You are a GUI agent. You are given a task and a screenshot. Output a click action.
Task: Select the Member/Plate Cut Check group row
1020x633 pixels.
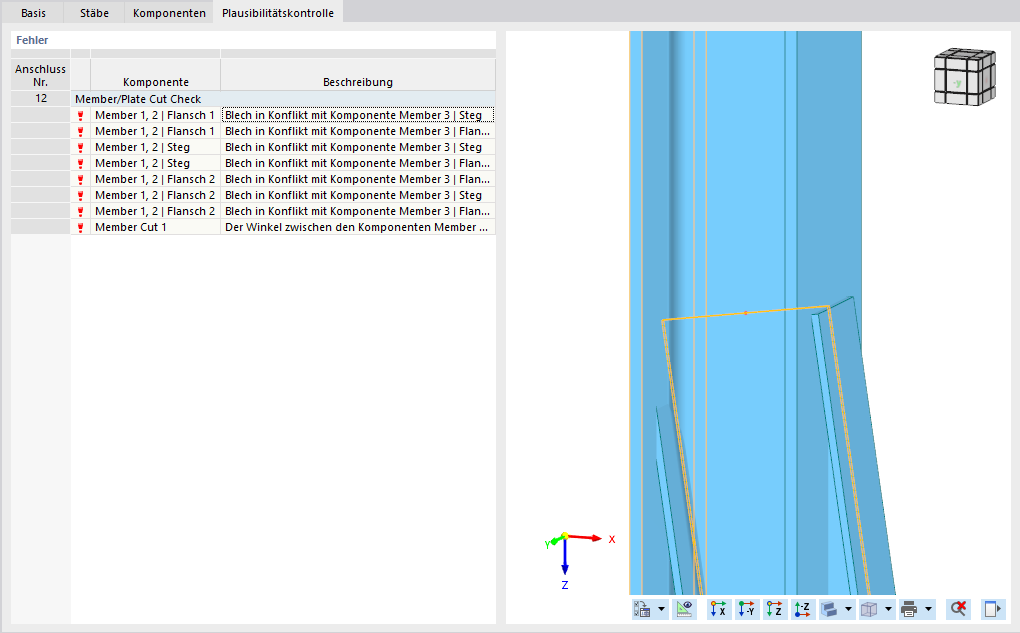pyautogui.click(x=283, y=99)
